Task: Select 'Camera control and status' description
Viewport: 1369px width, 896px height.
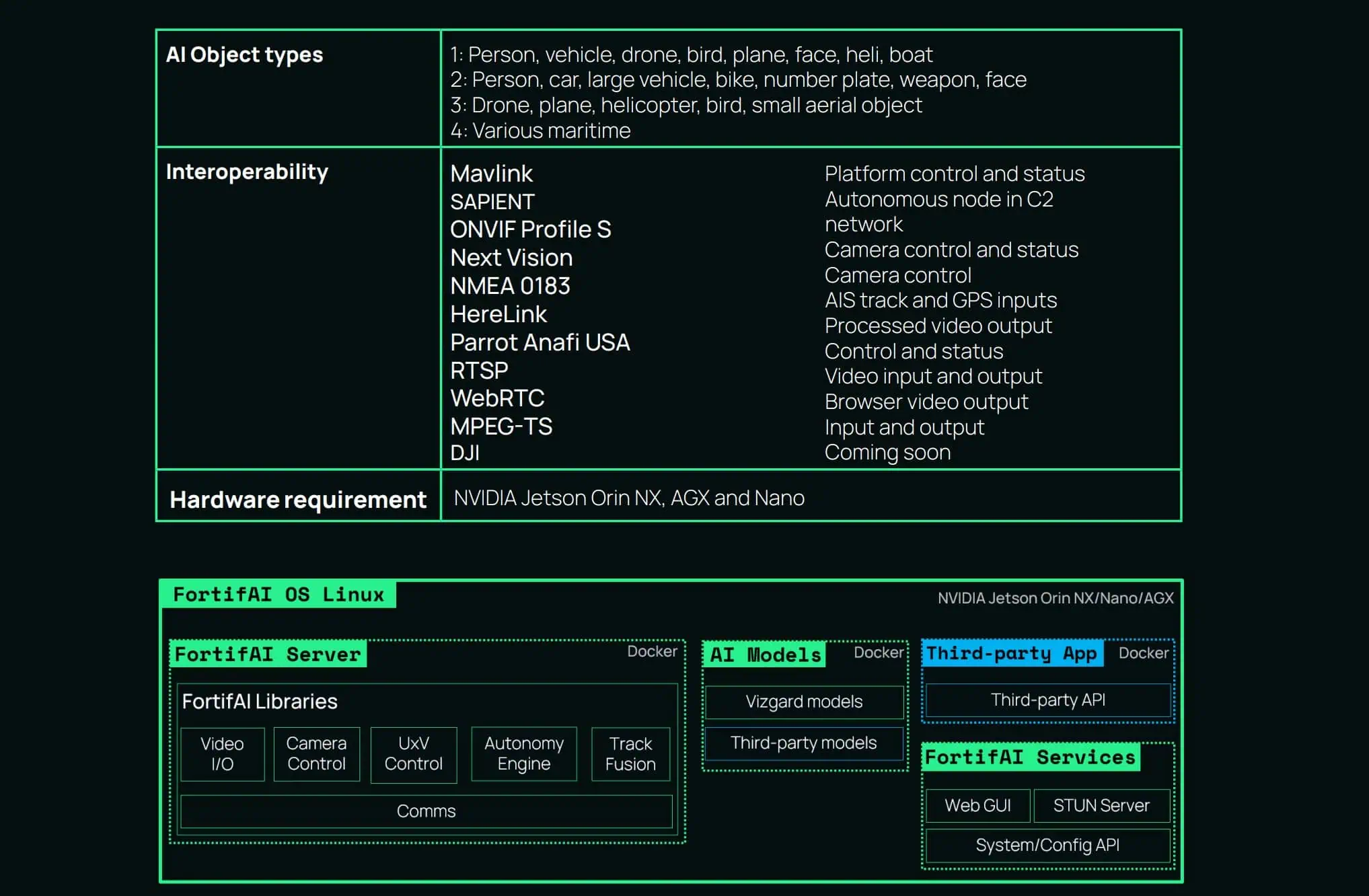Action: pos(951,250)
